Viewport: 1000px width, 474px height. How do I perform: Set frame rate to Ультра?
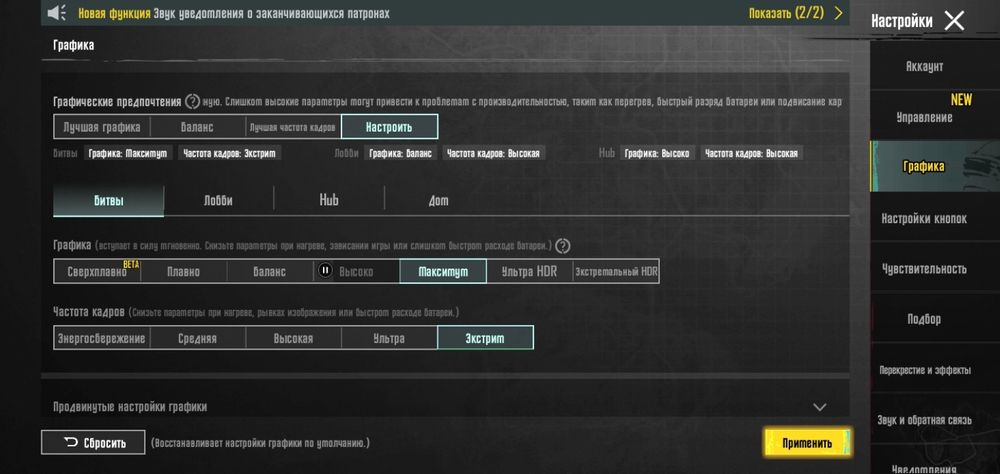389,338
